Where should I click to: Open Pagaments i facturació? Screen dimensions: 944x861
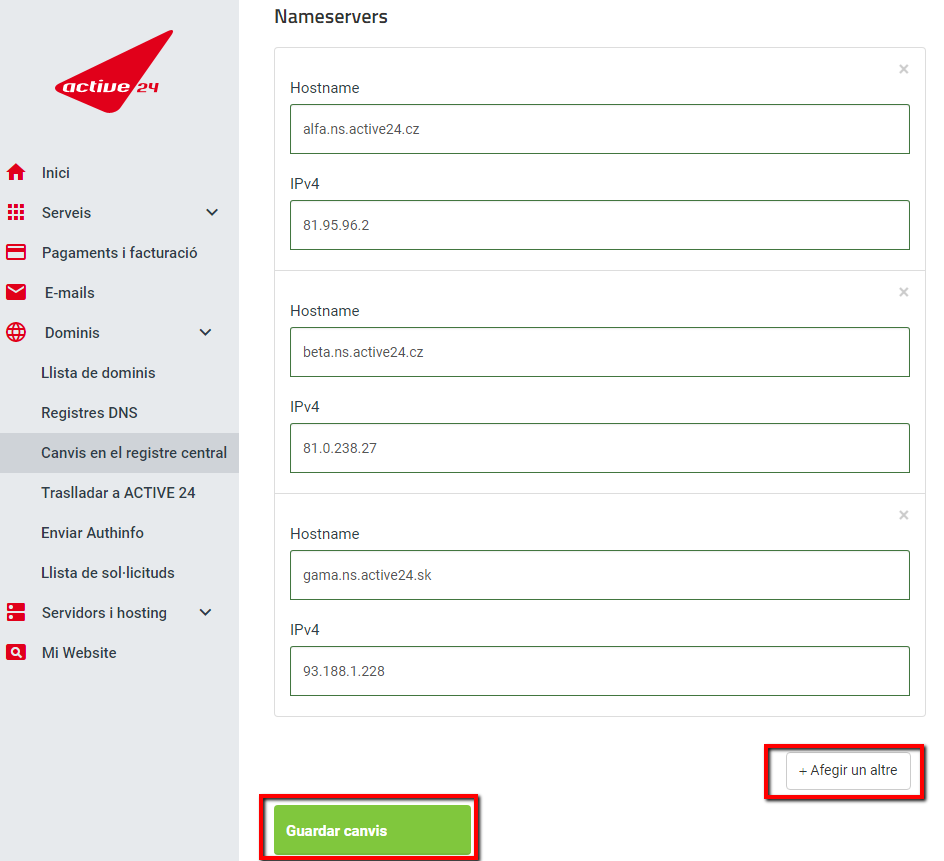[119, 253]
